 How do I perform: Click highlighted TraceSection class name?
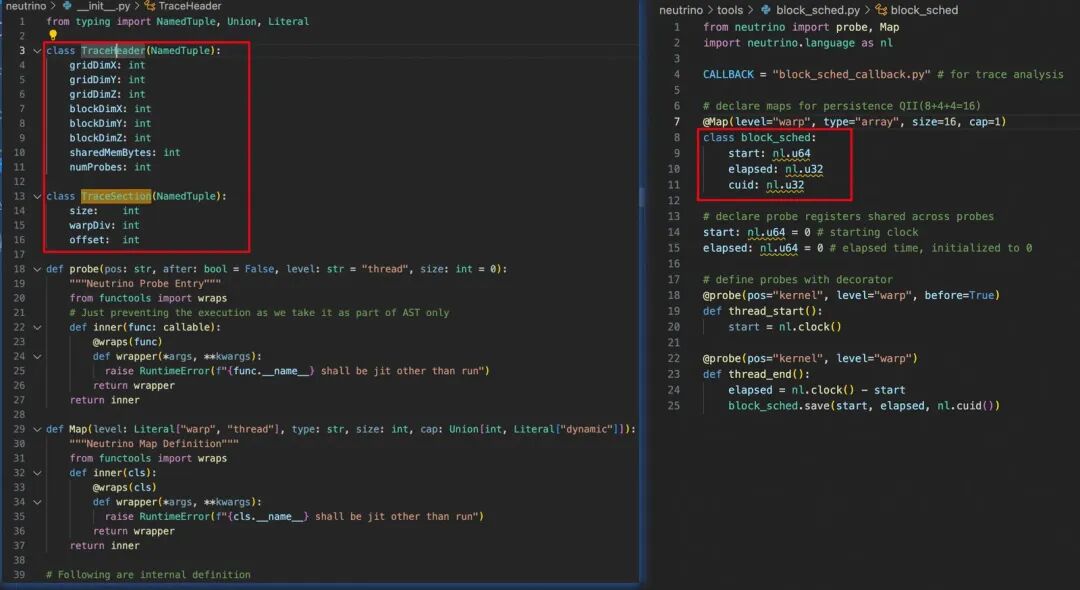pyautogui.click(x=116, y=196)
